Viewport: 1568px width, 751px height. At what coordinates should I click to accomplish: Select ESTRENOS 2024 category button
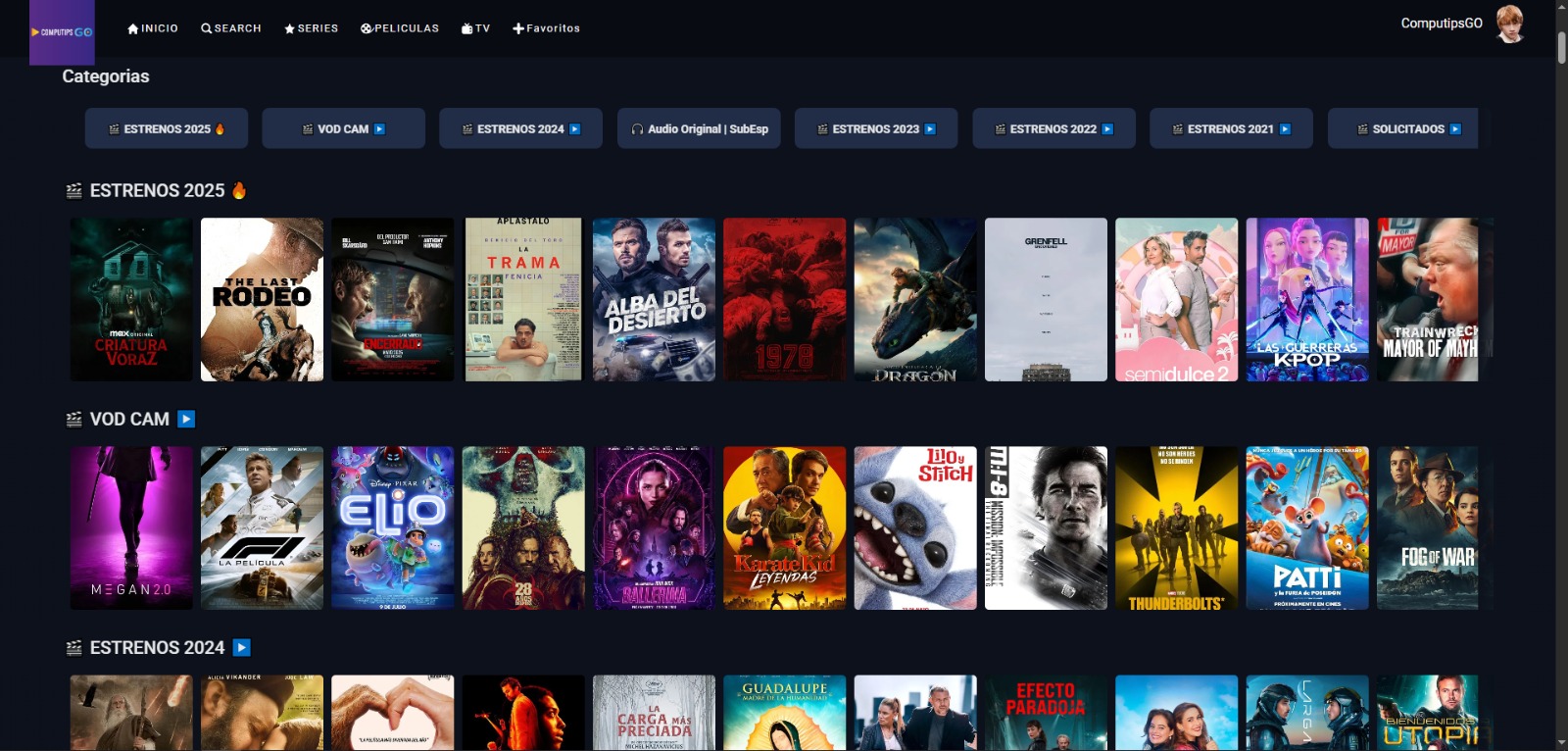(x=521, y=128)
